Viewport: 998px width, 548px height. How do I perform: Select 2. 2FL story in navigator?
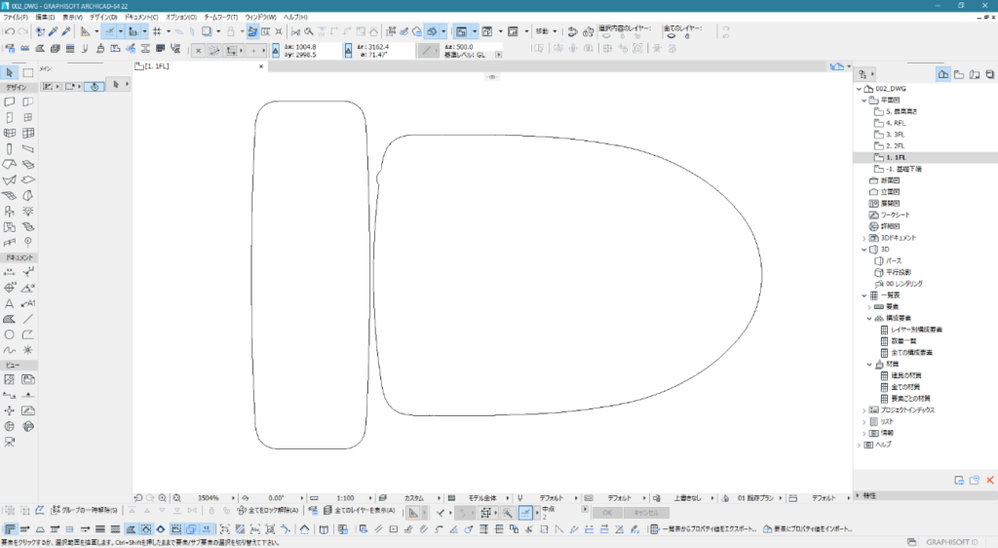click(x=895, y=146)
